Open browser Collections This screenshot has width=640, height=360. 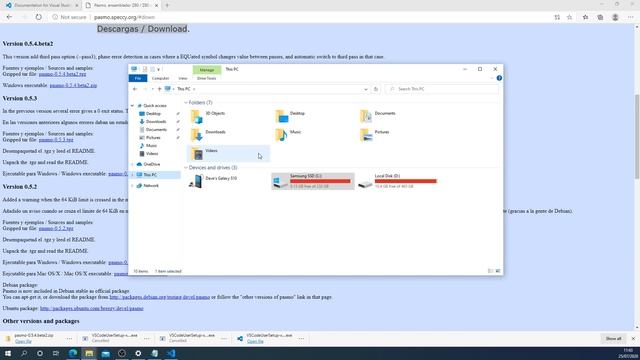point(600,17)
